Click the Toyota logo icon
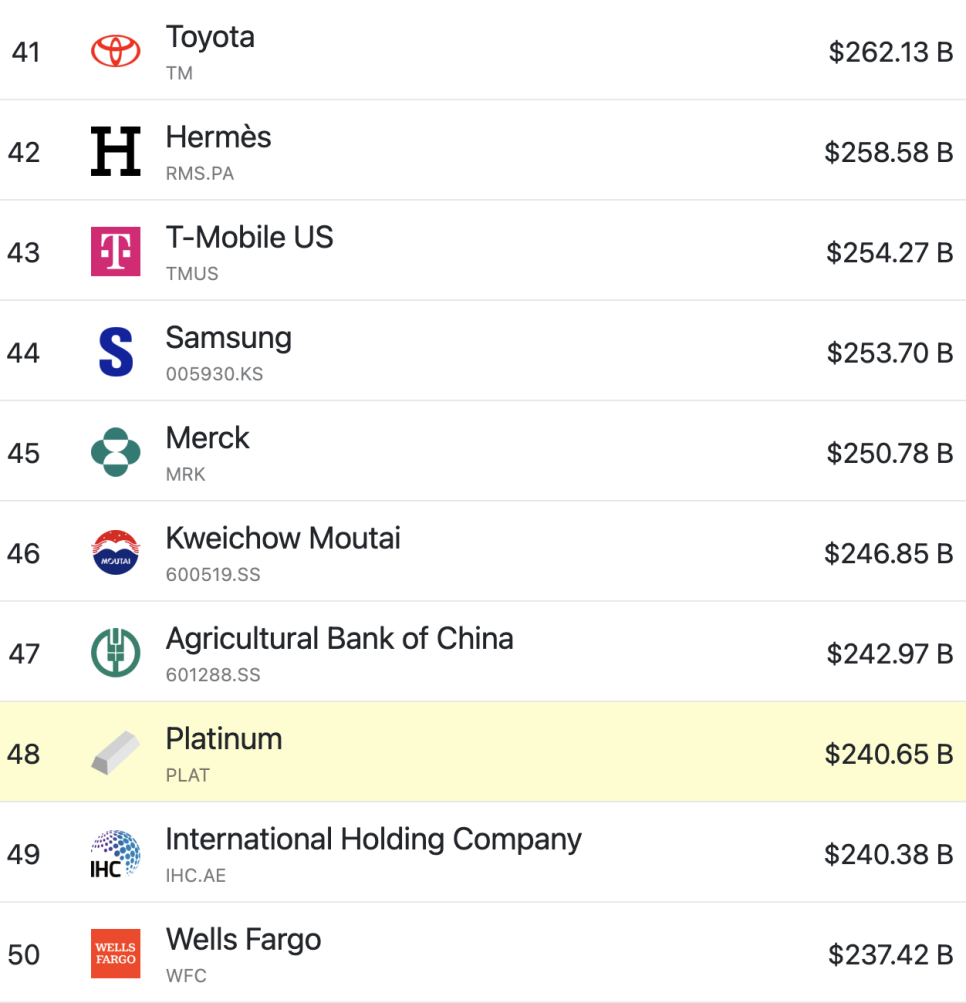The height and width of the screenshot is (1003, 966). click(x=116, y=51)
